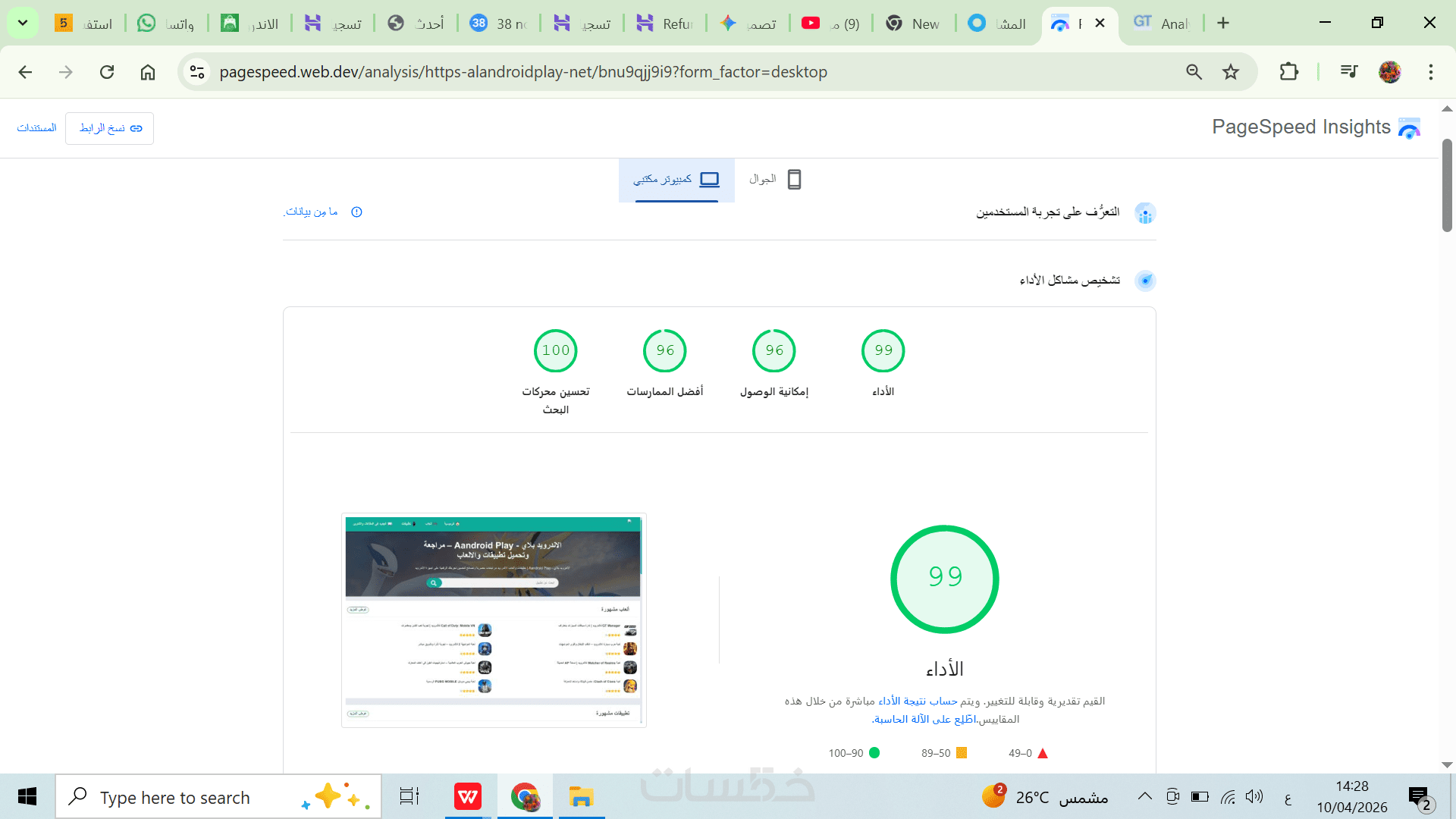Screen dimensions: 1456x819
Task: Open the WPS Office taskbar icon
Action: click(467, 797)
